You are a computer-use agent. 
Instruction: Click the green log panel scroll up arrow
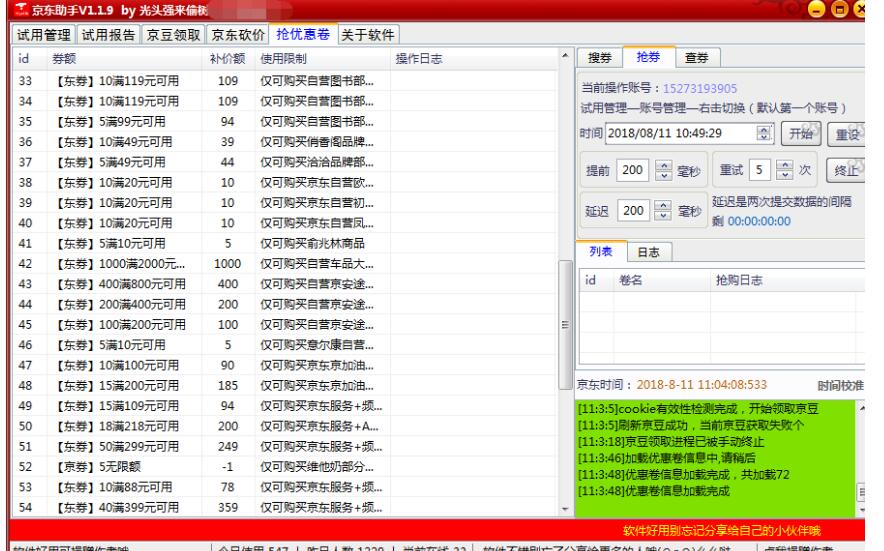pos(861,408)
